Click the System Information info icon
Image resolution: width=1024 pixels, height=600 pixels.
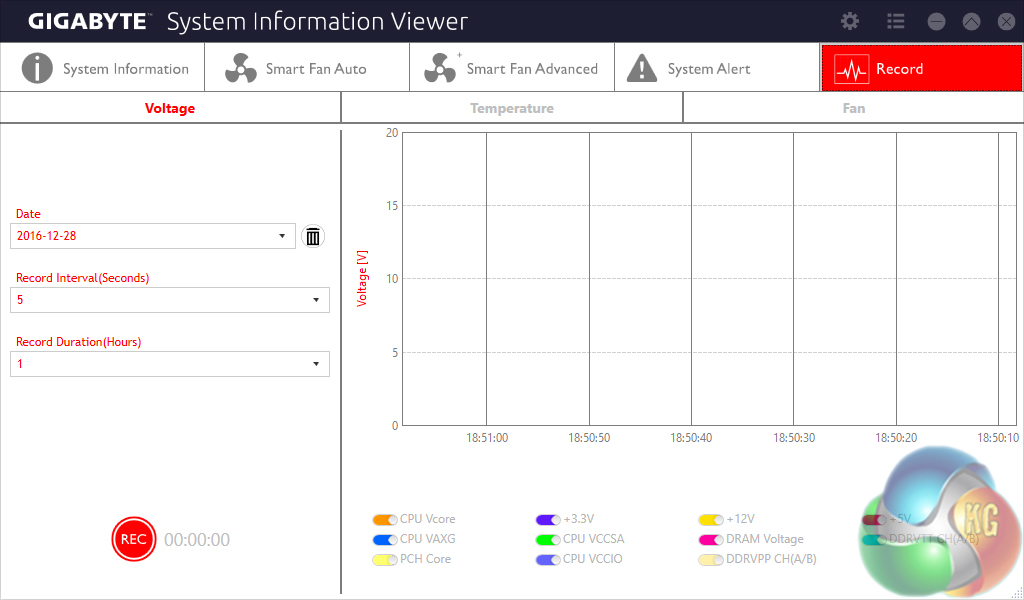pos(37,68)
